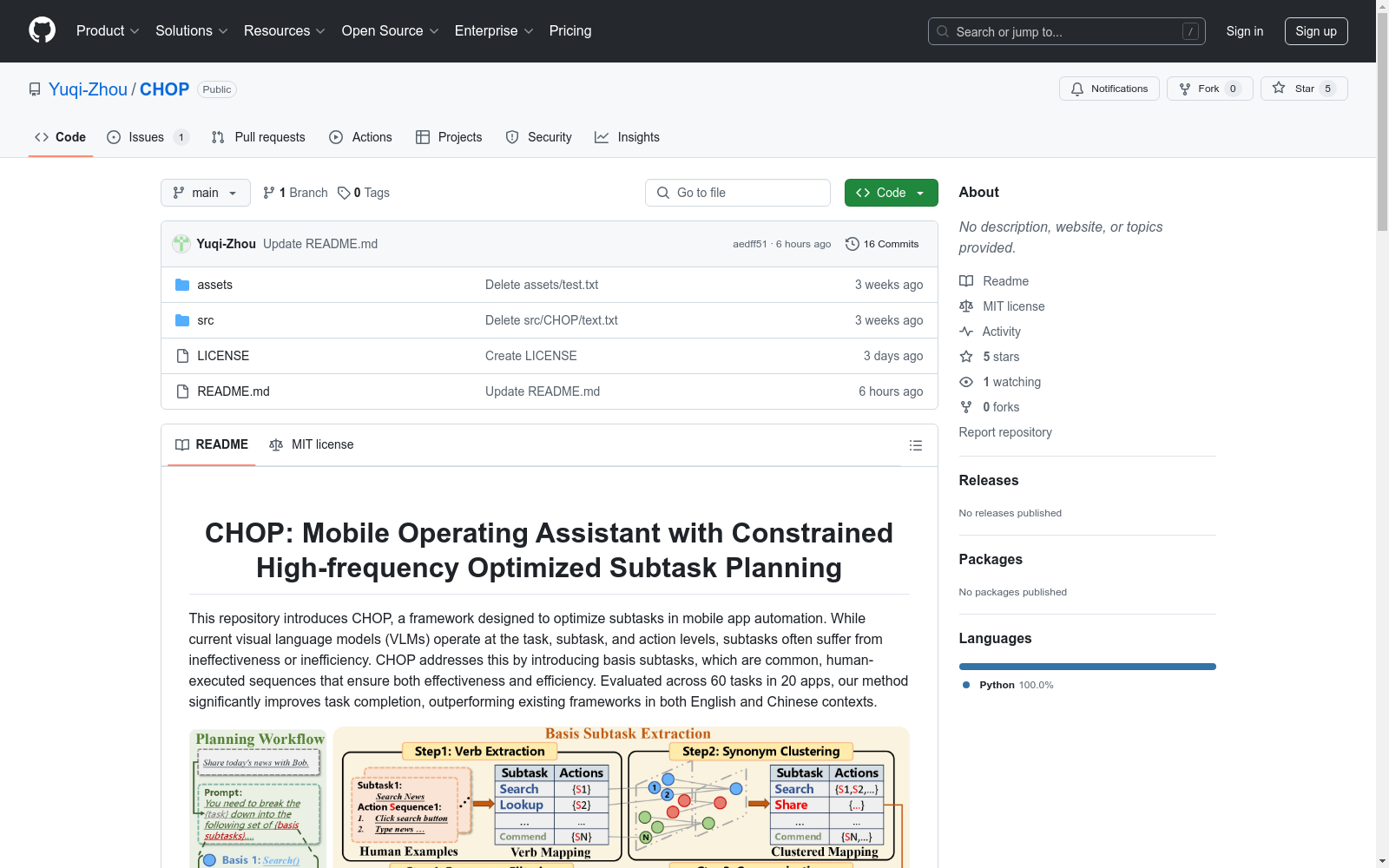Open the main branch selector
Screen dimensions: 1389x868
(206, 193)
